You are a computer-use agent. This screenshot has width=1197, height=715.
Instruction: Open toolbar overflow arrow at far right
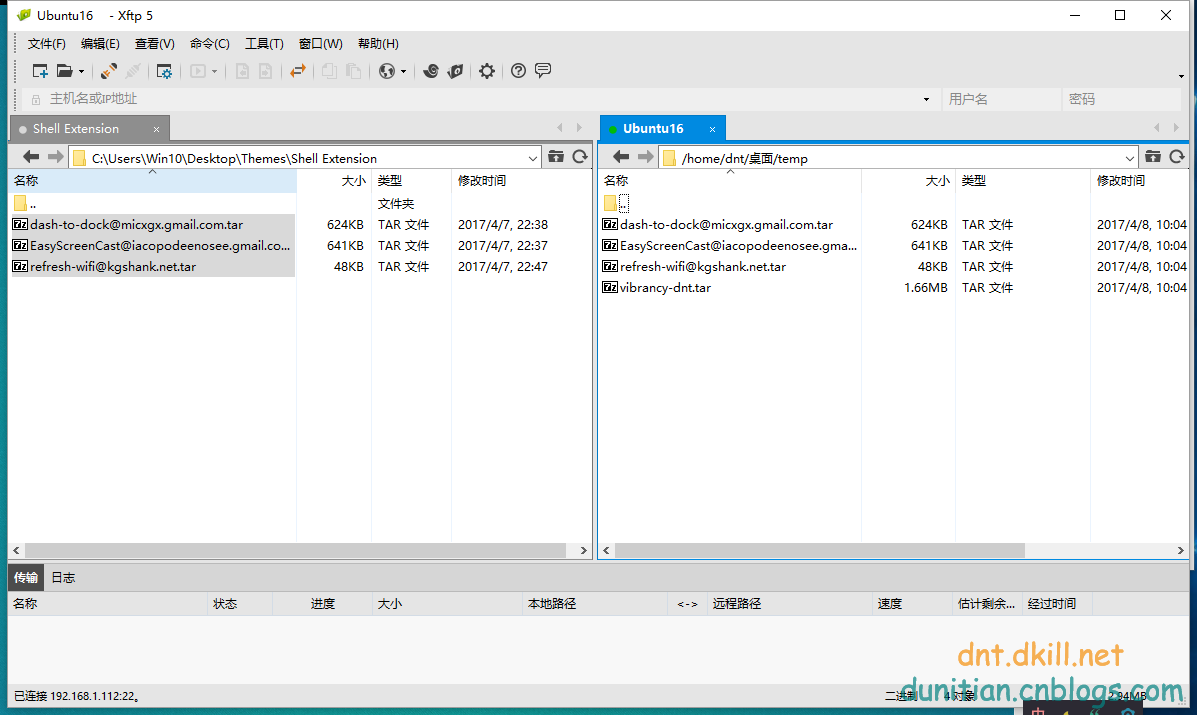(x=1181, y=76)
